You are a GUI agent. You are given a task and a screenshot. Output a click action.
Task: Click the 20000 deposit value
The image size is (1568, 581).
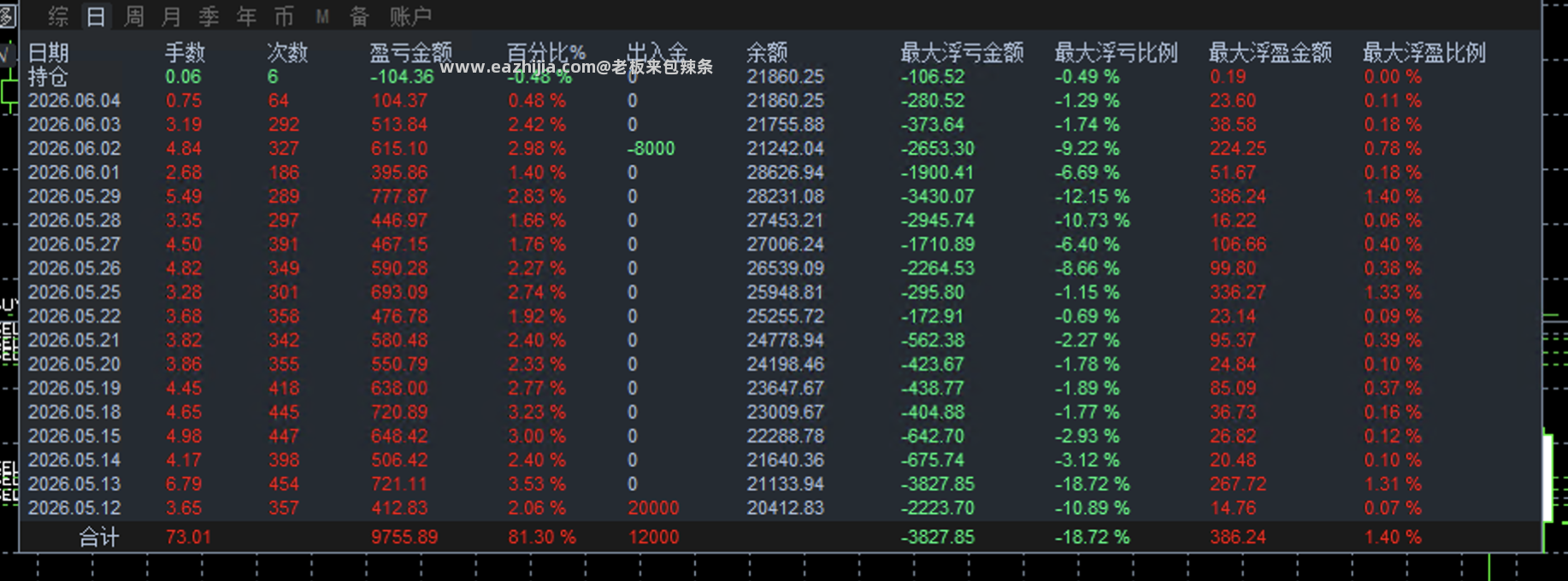(x=653, y=508)
